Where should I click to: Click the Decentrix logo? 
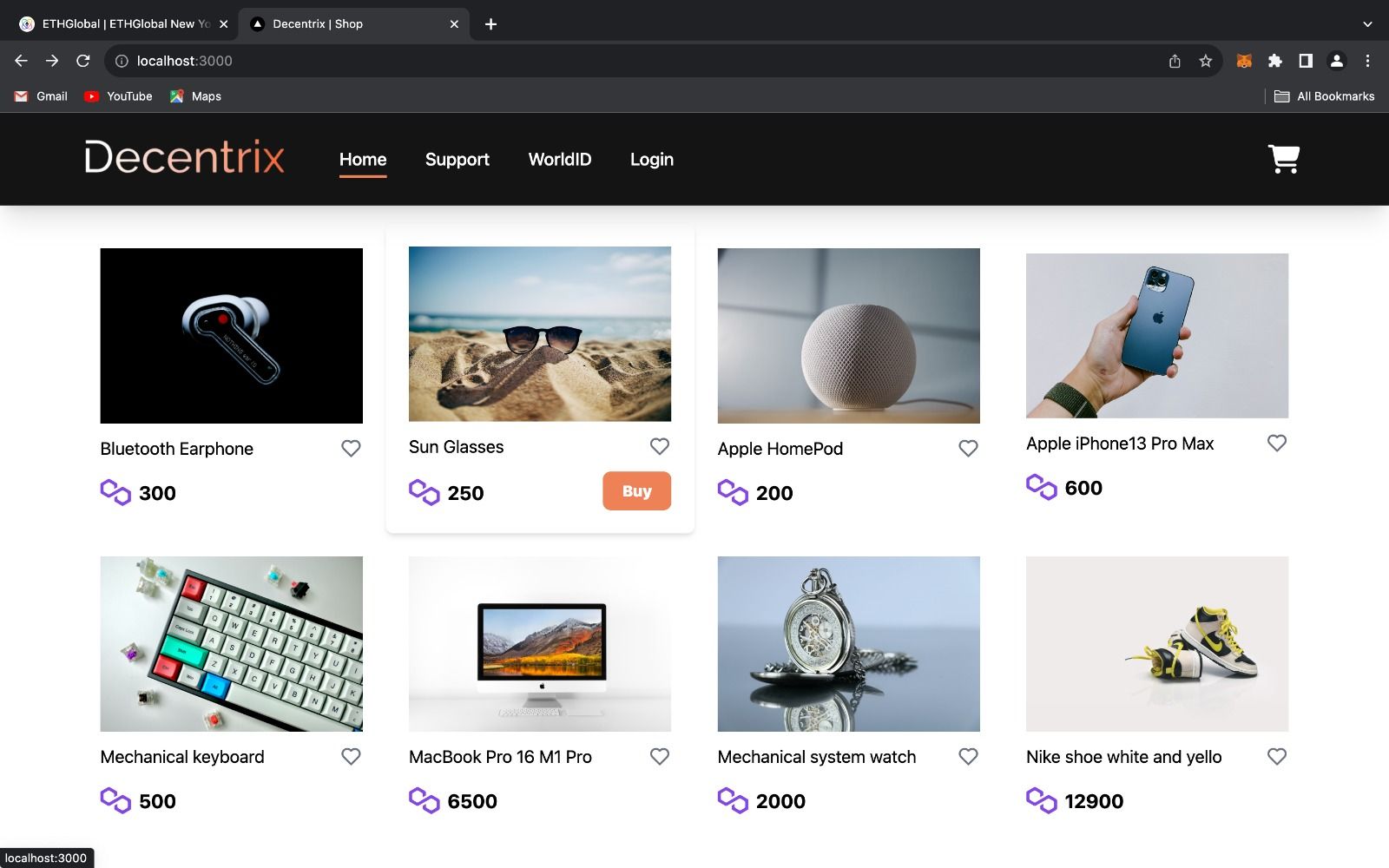coord(184,157)
